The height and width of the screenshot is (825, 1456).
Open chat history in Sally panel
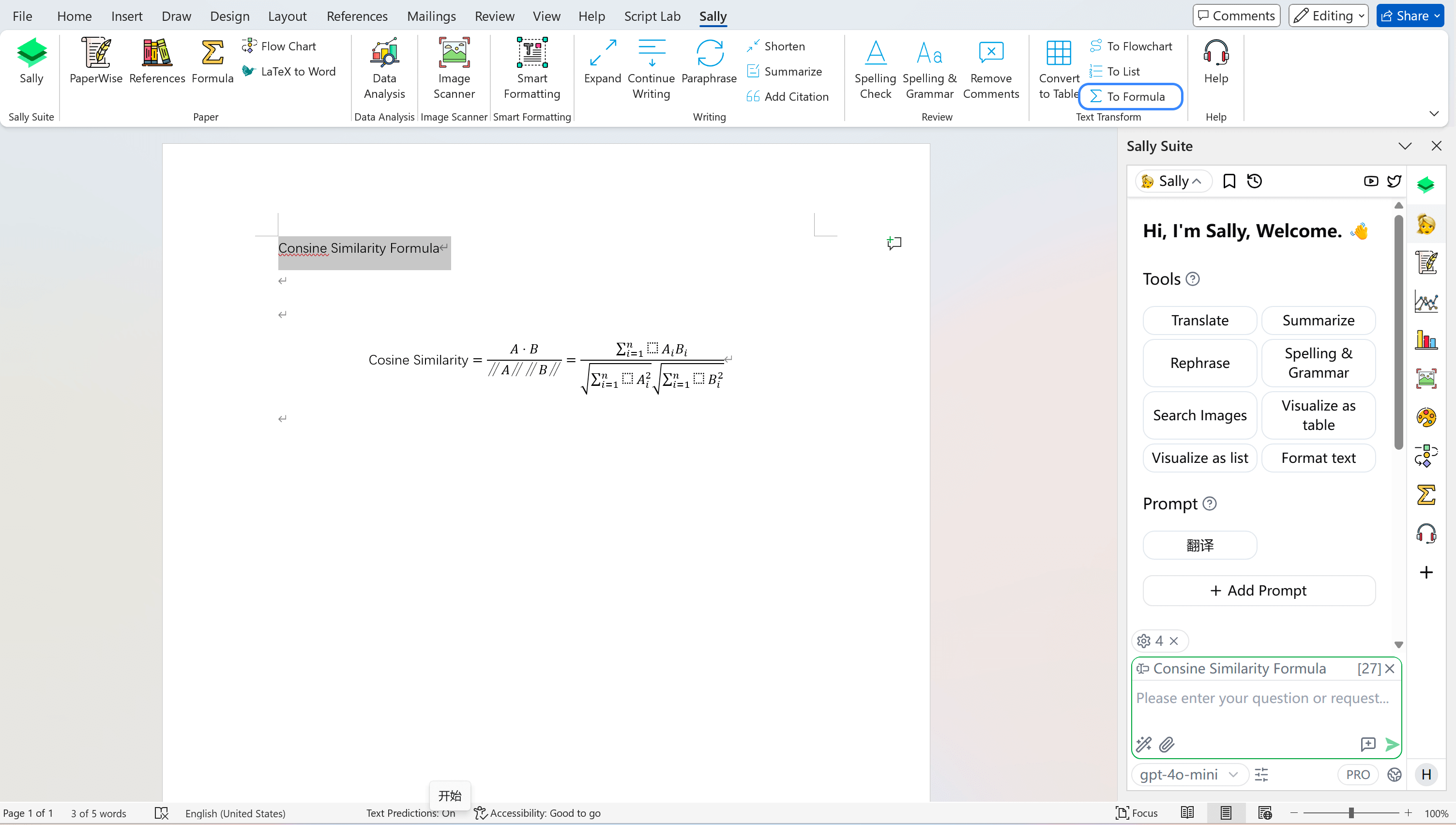pos(1254,181)
